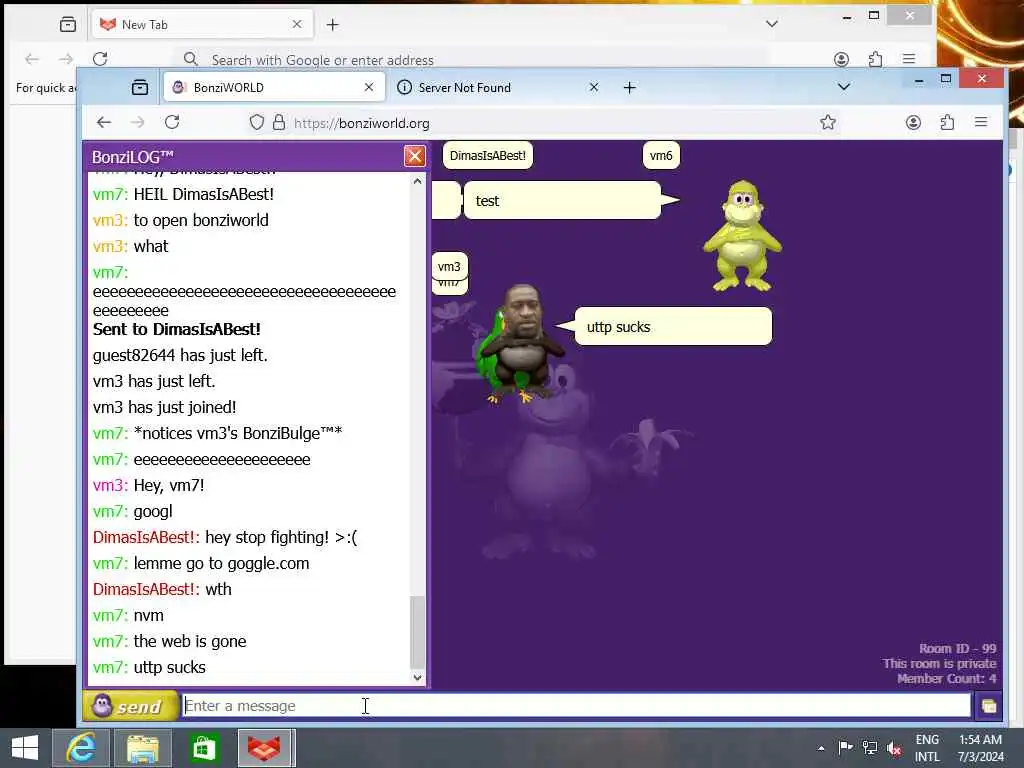Click the BonziLOG scrollbar thumb
Viewport: 1024px width, 768px height.
(417, 631)
